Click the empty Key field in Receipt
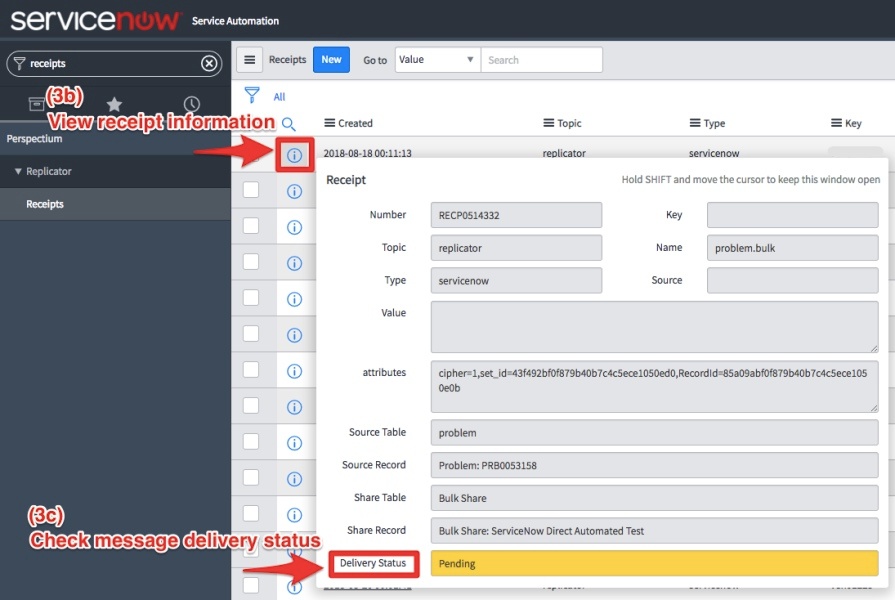The width and height of the screenshot is (895, 600). pyautogui.click(x=792, y=215)
